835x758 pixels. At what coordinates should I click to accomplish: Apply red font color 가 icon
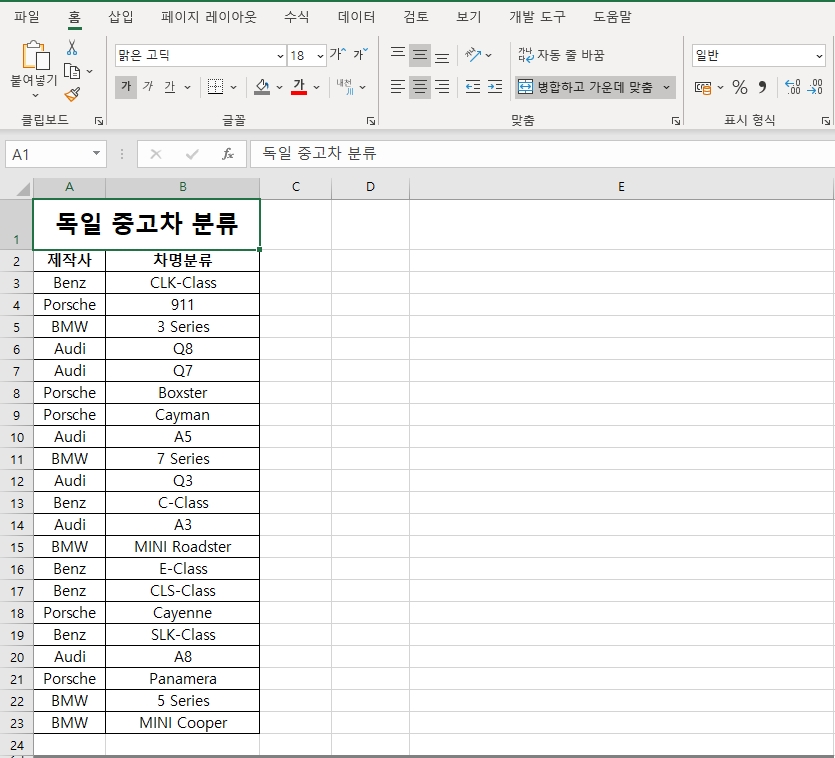(x=299, y=87)
